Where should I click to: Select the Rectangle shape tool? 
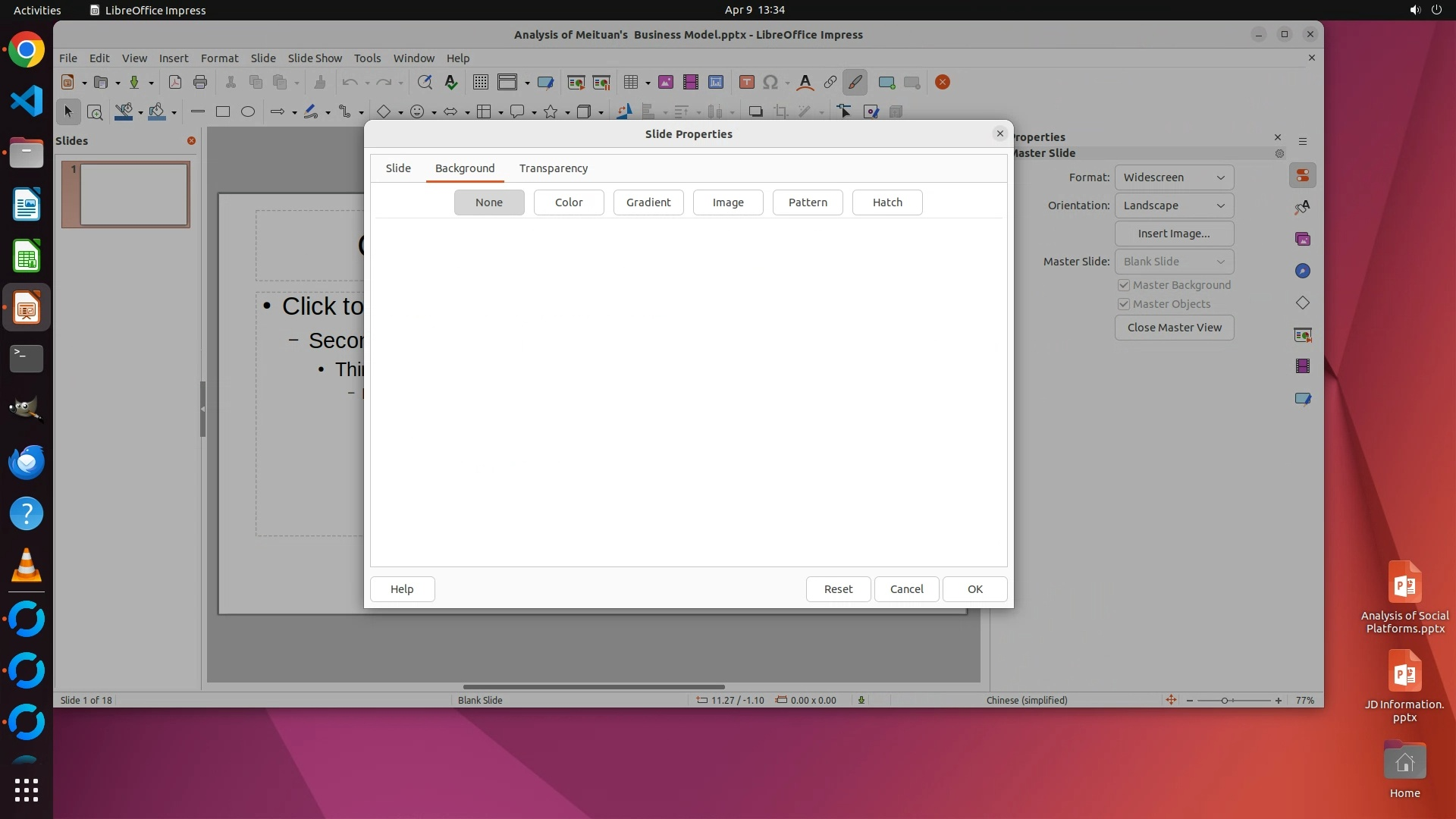tap(223, 112)
